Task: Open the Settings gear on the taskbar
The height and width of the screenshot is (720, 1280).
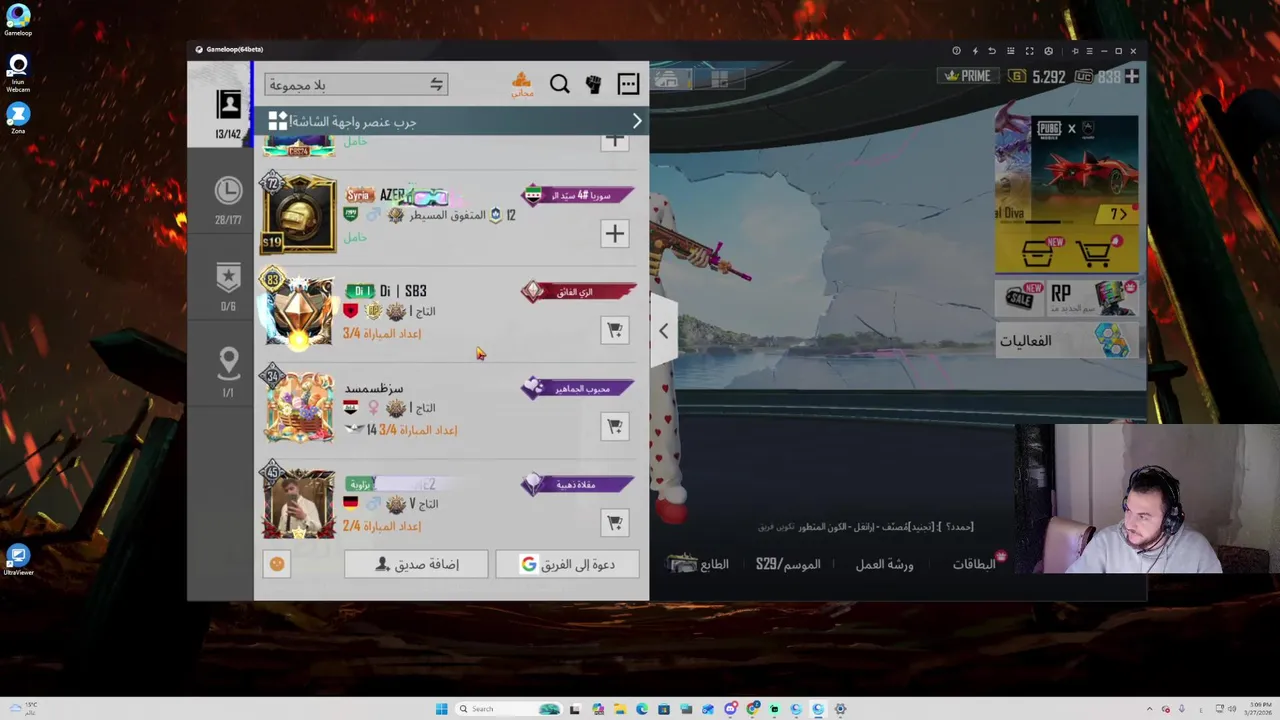Action: point(840,709)
